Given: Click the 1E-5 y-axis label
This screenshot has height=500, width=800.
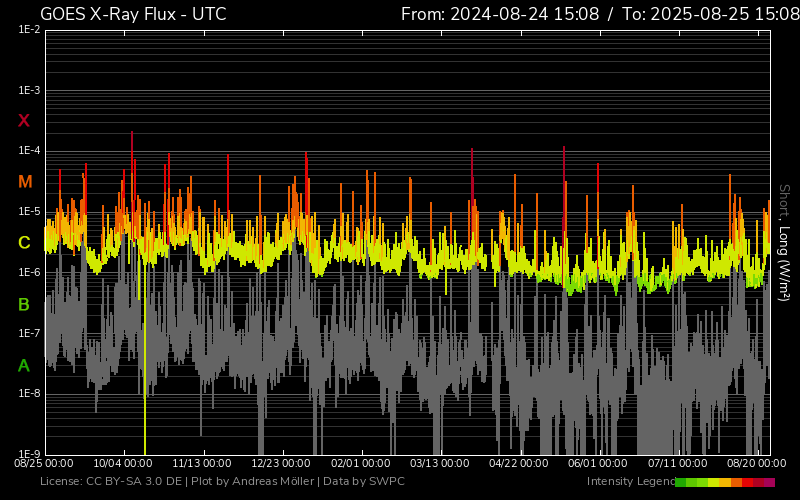Looking at the screenshot, I should (29, 212).
